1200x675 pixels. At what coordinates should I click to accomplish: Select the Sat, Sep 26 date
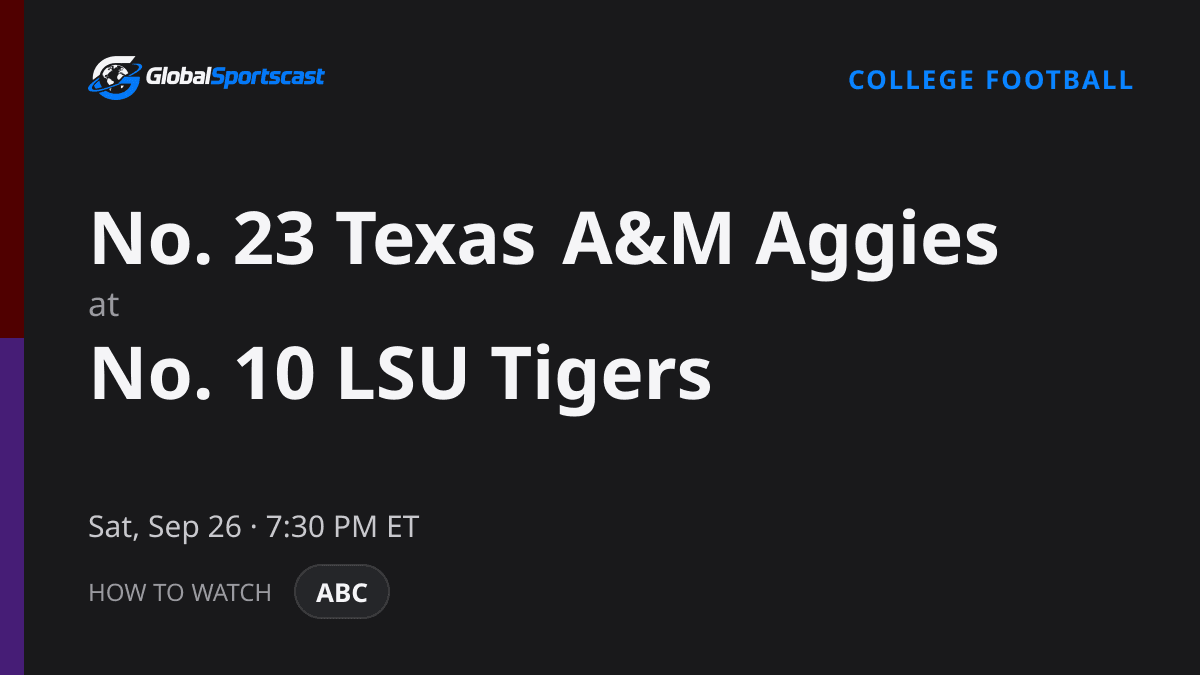coord(165,527)
